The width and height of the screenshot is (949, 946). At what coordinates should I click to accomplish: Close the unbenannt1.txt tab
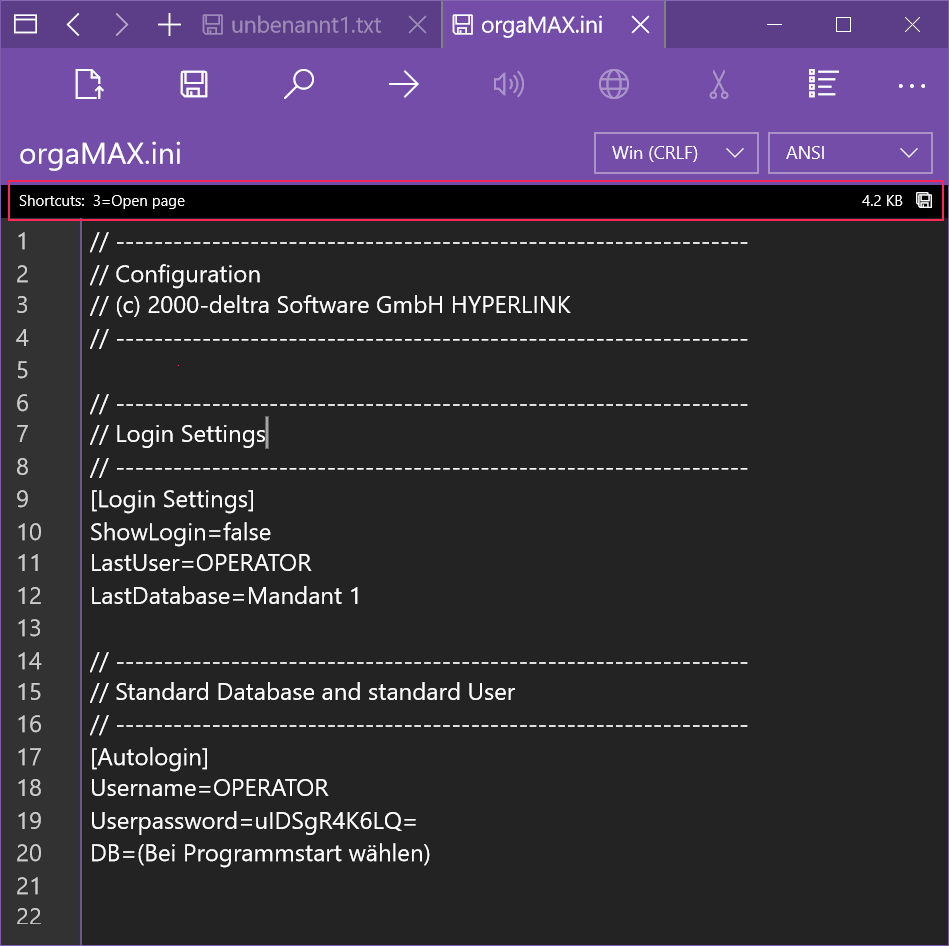tap(417, 25)
